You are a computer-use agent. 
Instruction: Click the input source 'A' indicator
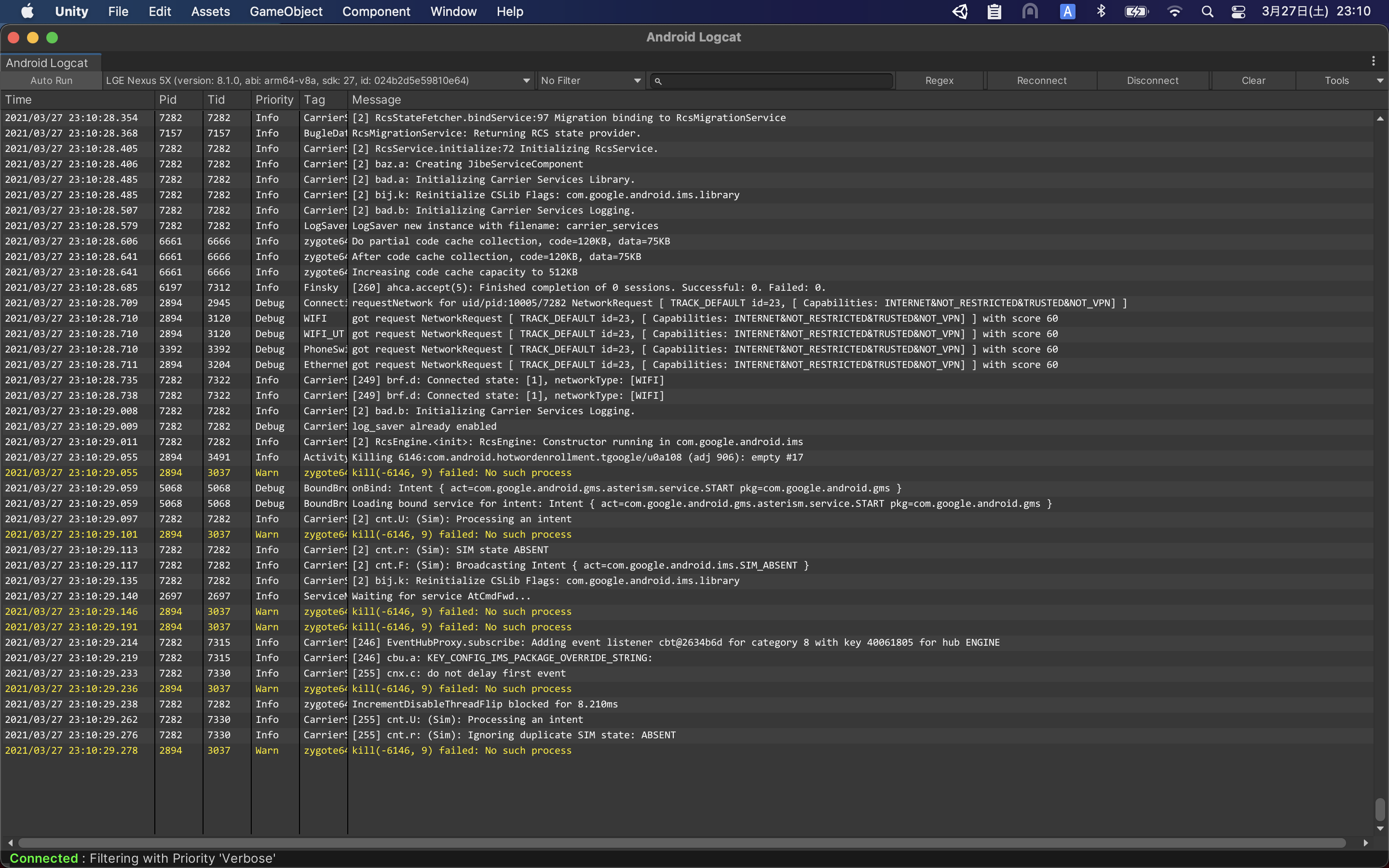[1066, 11]
